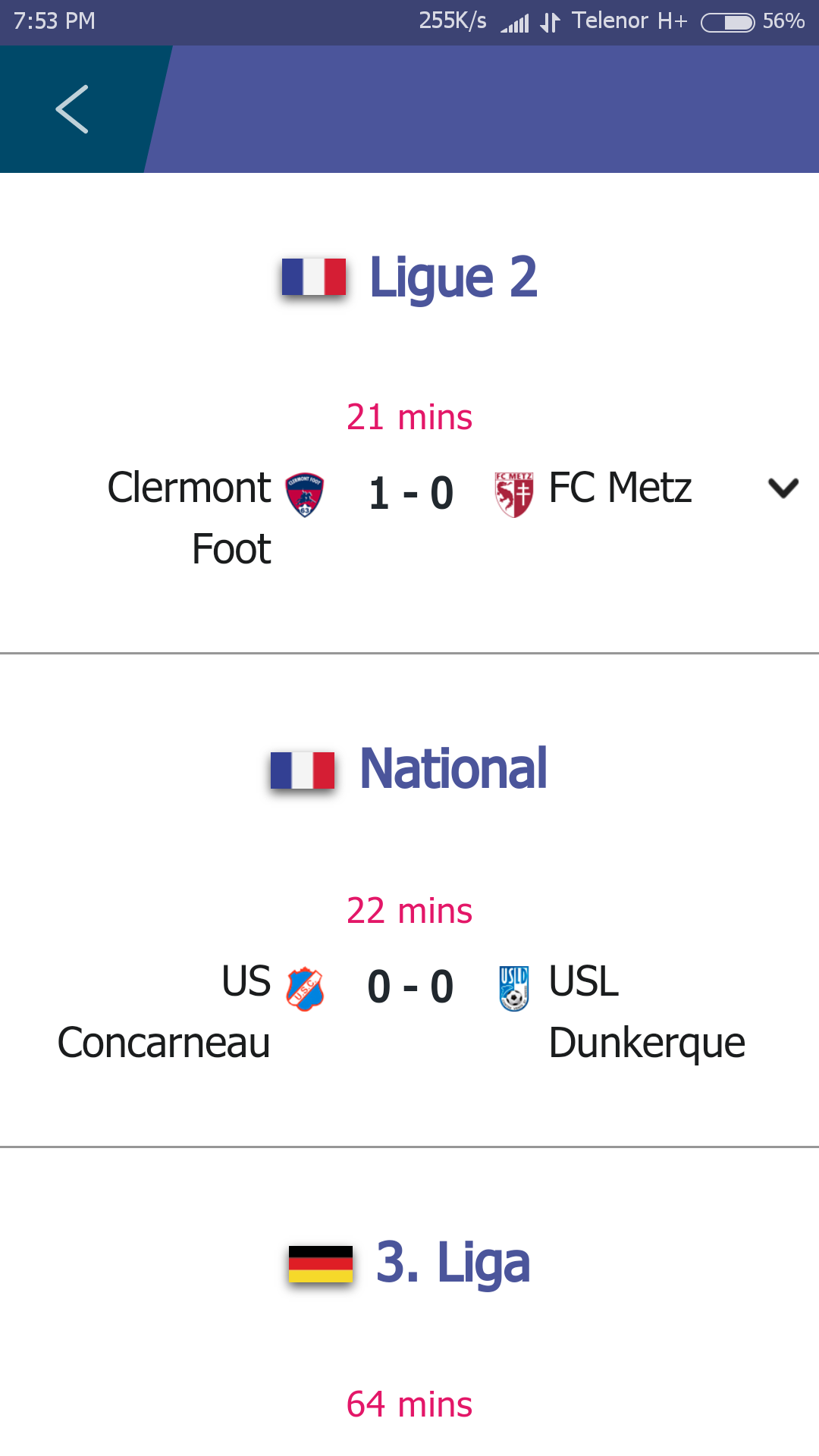The height and width of the screenshot is (1456, 819).
Task: Click the 1 - 0 match score
Action: point(411,494)
